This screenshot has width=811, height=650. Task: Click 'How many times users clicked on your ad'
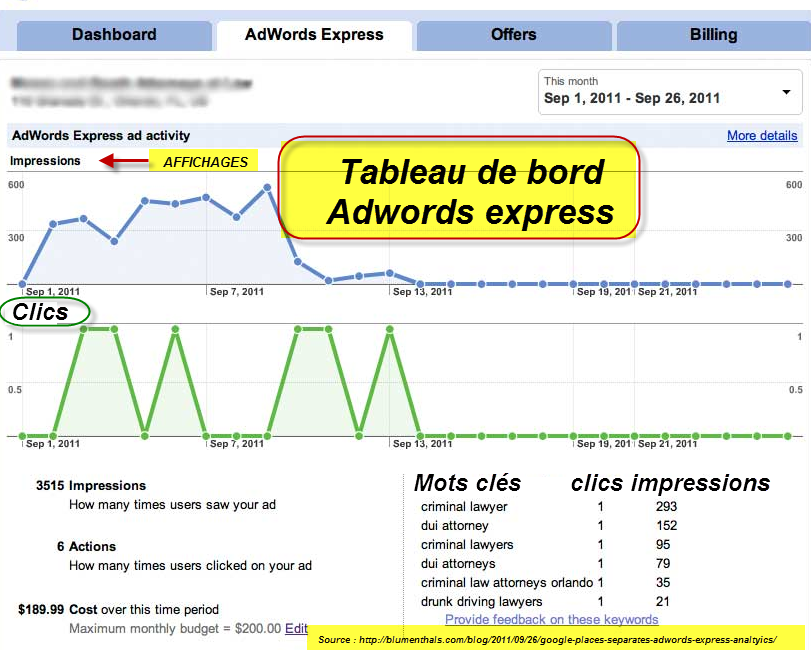click(x=190, y=566)
